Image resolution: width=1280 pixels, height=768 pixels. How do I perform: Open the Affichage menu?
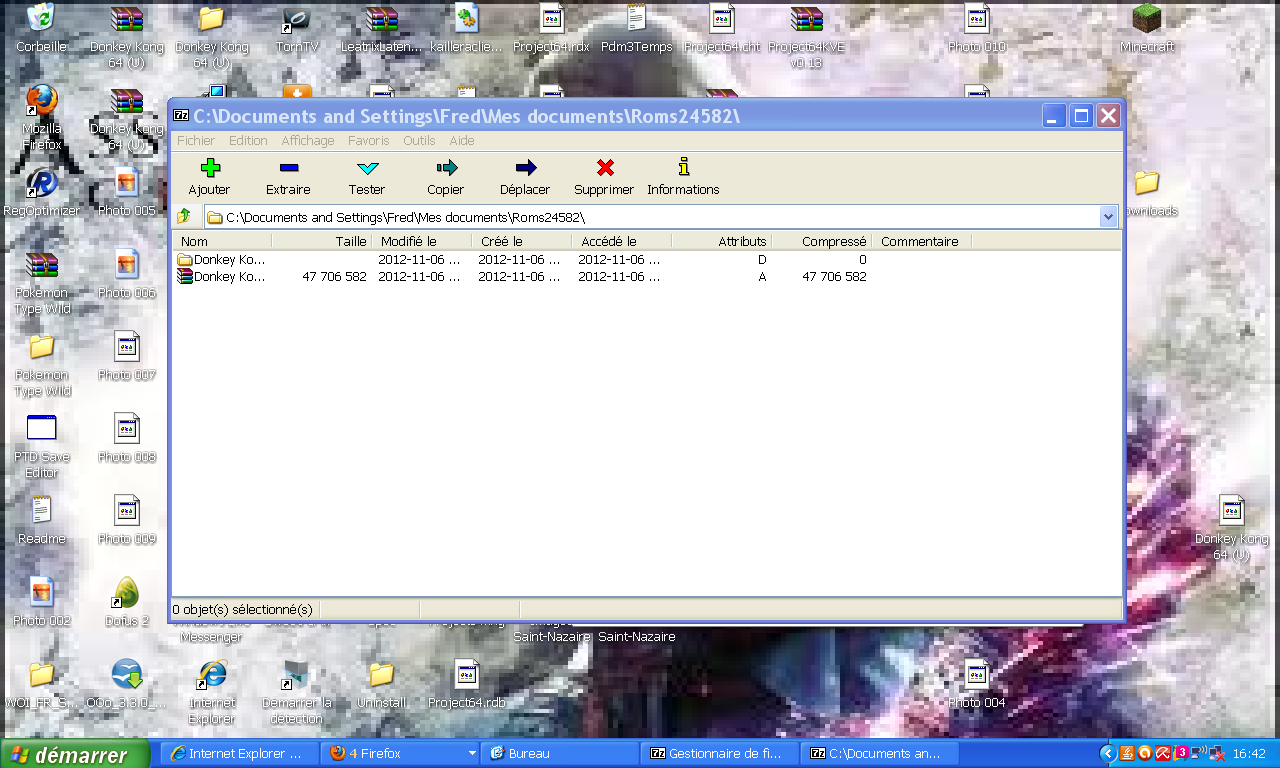coord(307,140)
